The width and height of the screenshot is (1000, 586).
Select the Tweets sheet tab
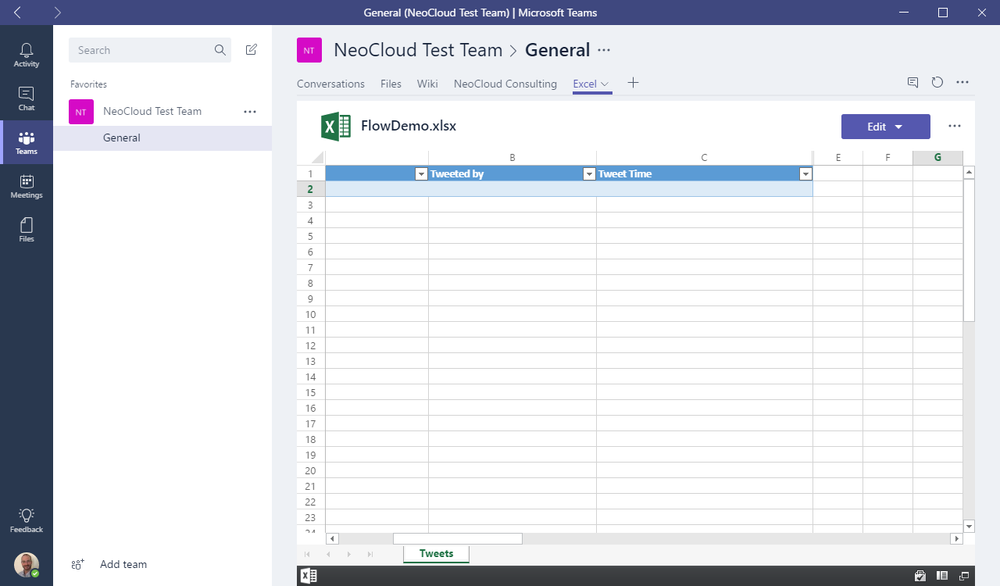tap(436, 553)
